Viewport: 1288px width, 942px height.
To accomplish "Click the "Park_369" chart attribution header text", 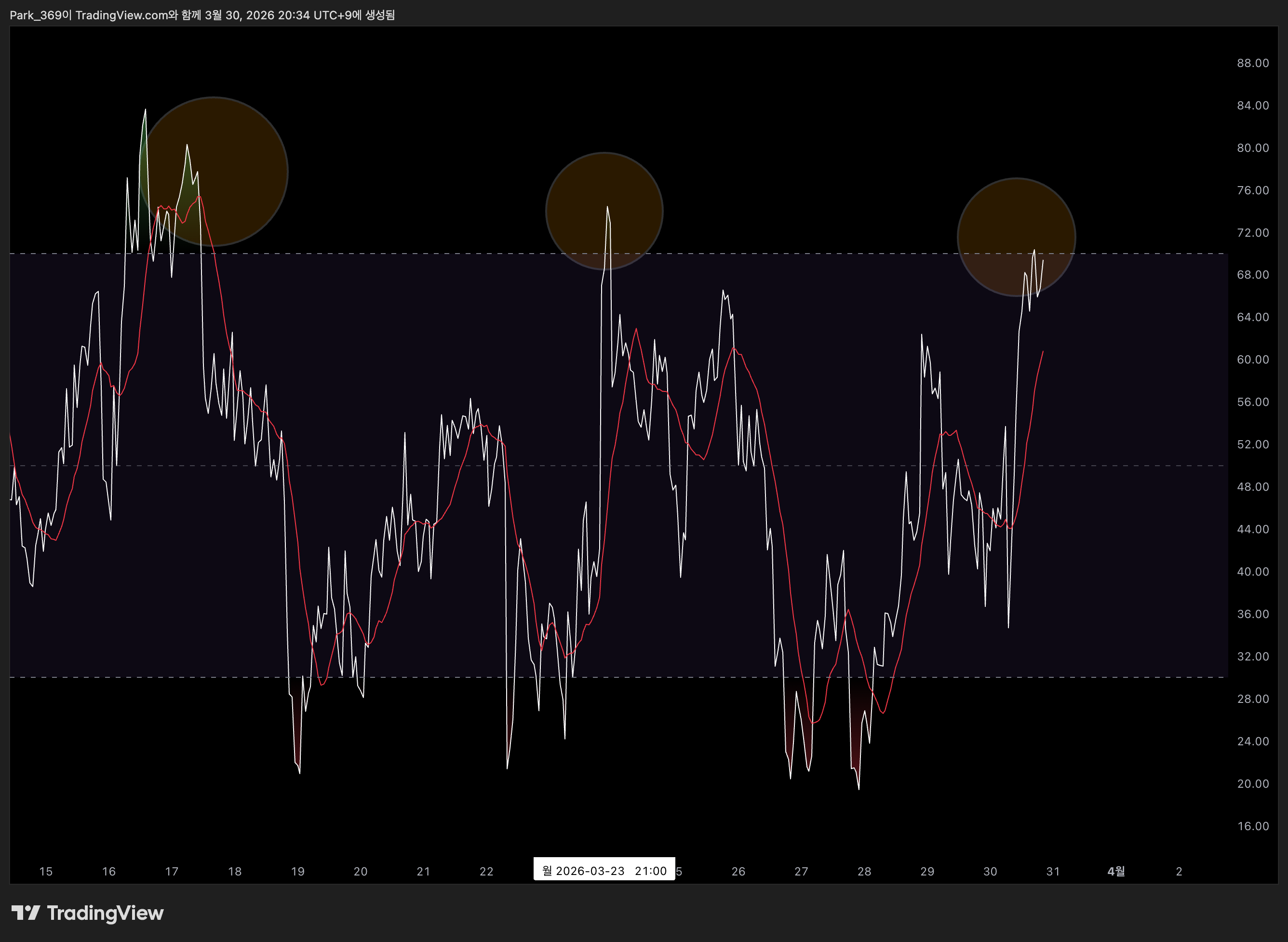I will pyautogui.click(x=202, y=15).
